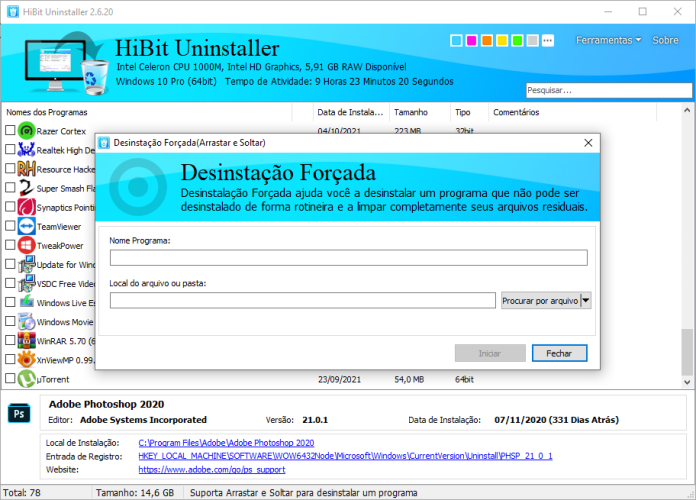The image size is (696, 500).
Task: Select the gray theme swatch
Action: pos(533,40)
